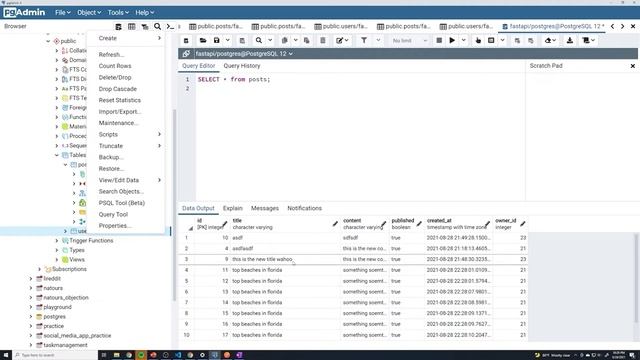
Task: Open the No limit row limit dropdown
Action: tap(409, 40)
